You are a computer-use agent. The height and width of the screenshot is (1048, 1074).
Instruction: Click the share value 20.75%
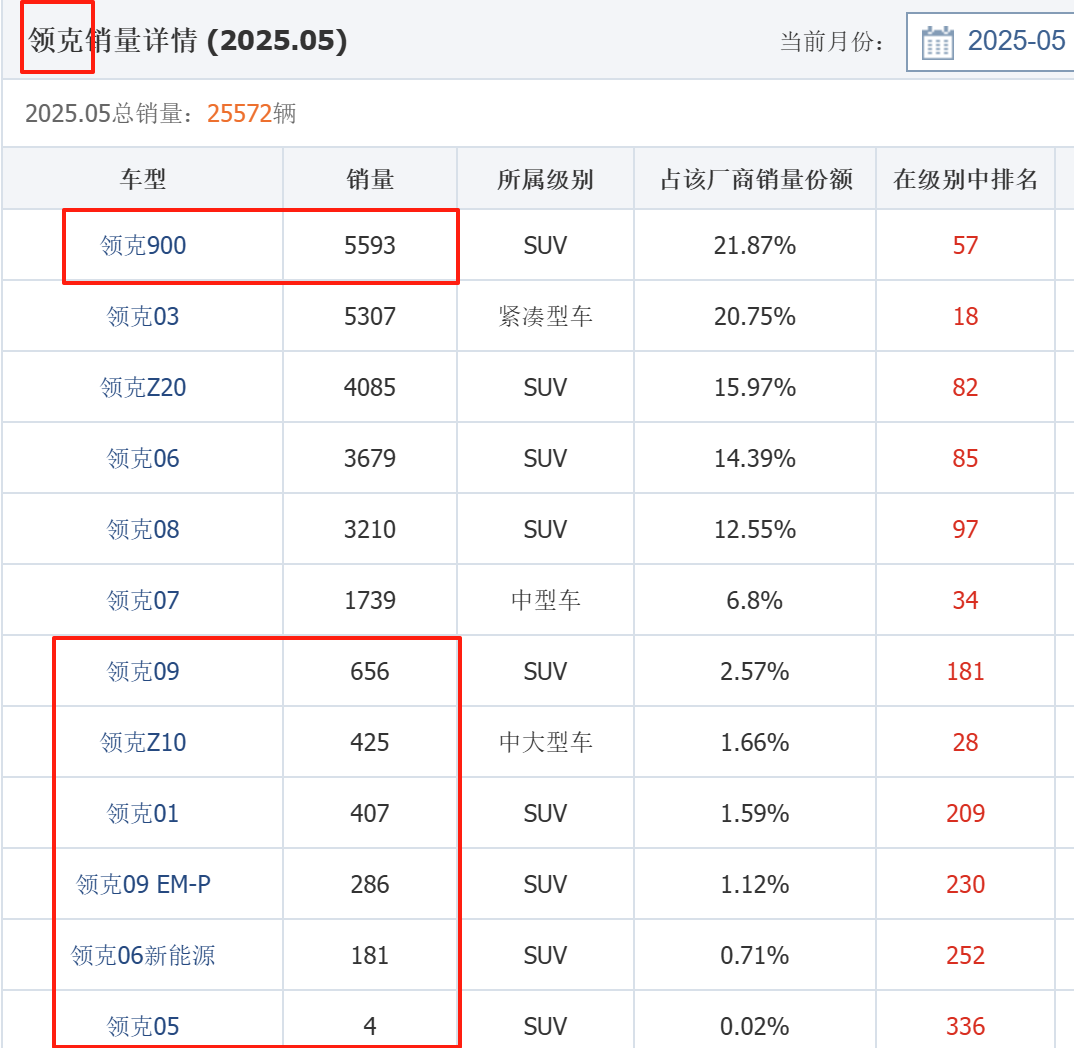pyautogui.click(x=755, y=316)
